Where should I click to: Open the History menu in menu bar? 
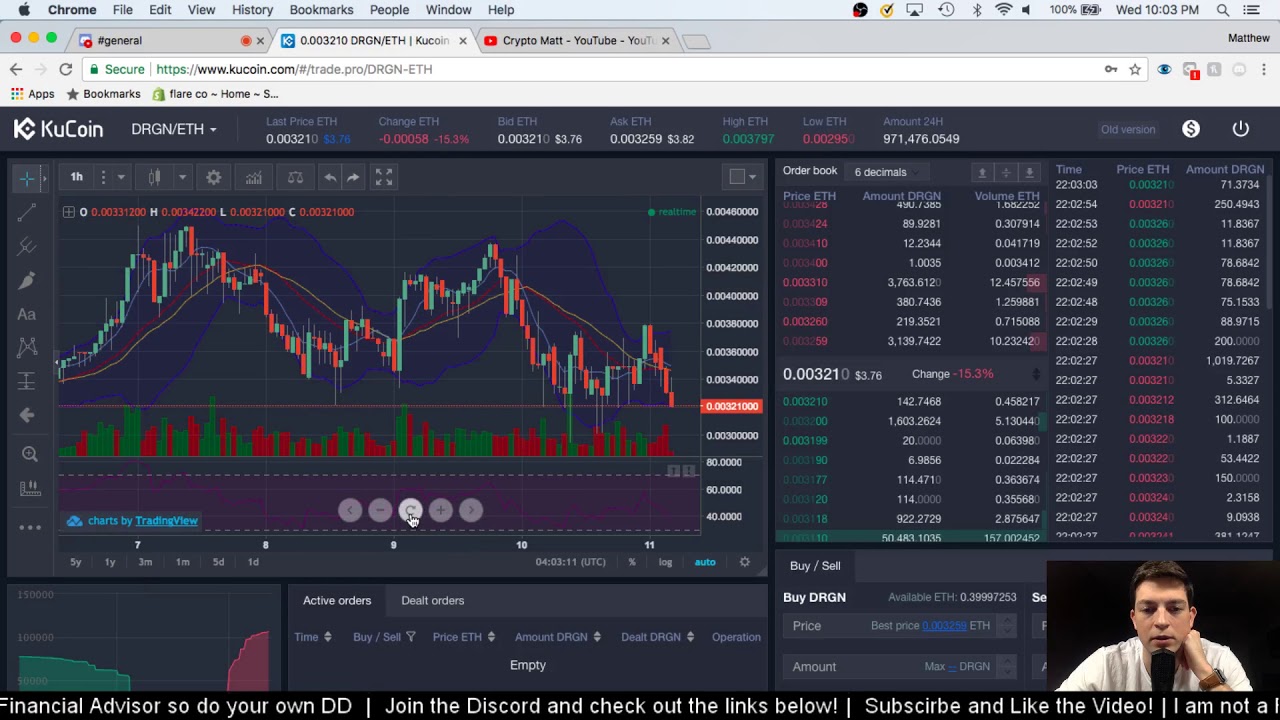[252, 10]
